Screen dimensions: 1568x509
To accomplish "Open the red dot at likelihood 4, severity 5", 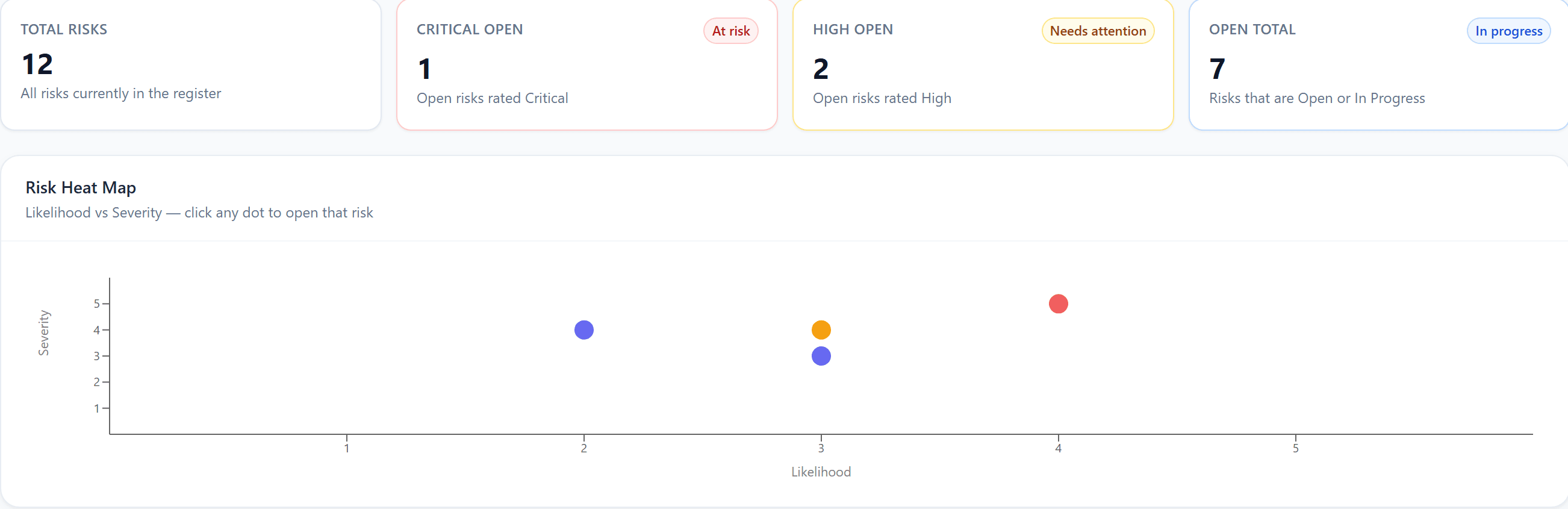I will 1058,304.
